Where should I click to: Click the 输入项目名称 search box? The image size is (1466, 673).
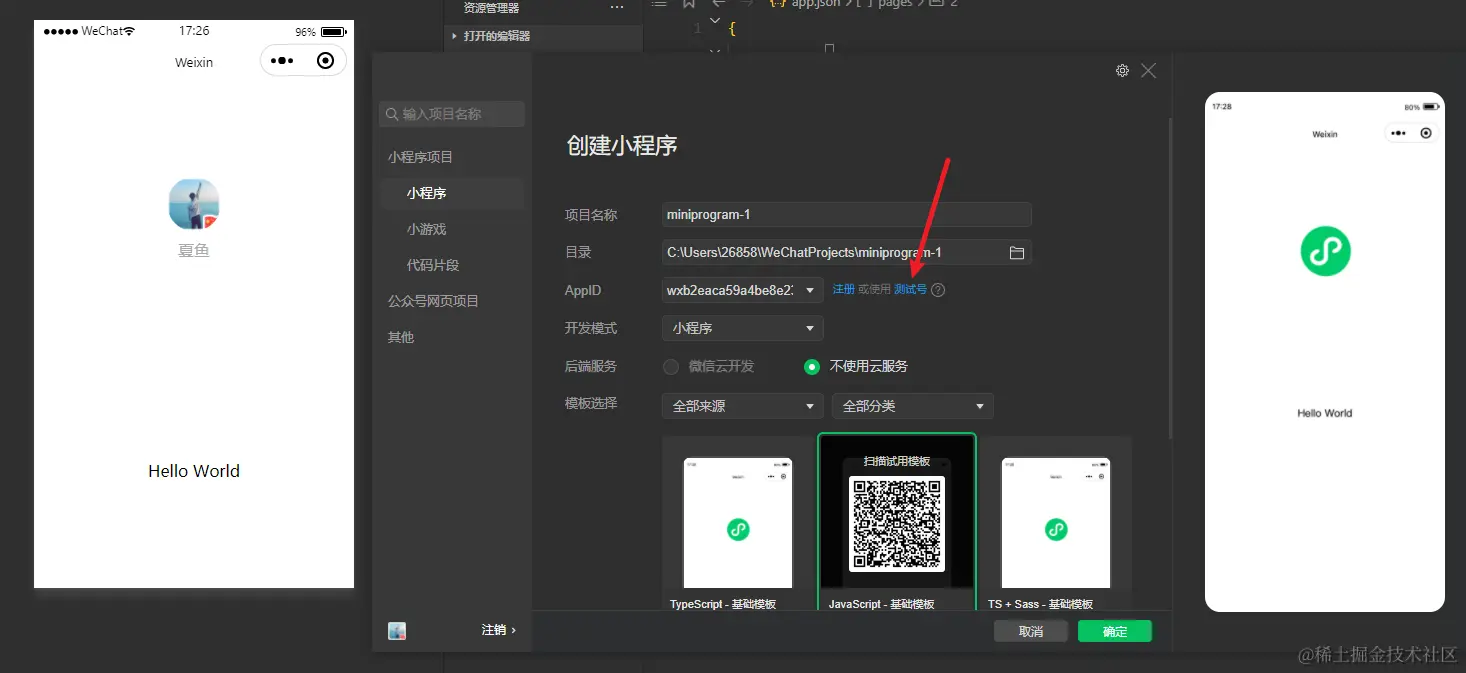tap(452, 114)
